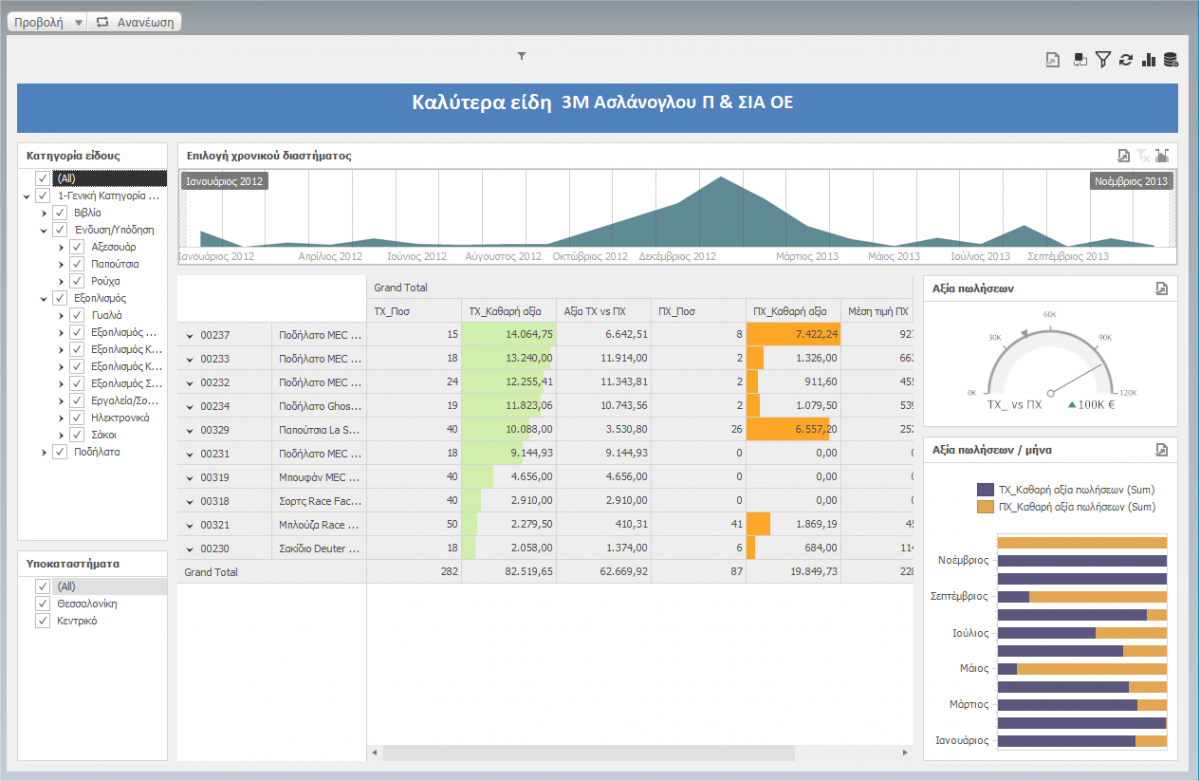The image size is (1200, 781).
Task: Collapse the Ένδυση/Υπόδηση tree node
Action: 44,230
